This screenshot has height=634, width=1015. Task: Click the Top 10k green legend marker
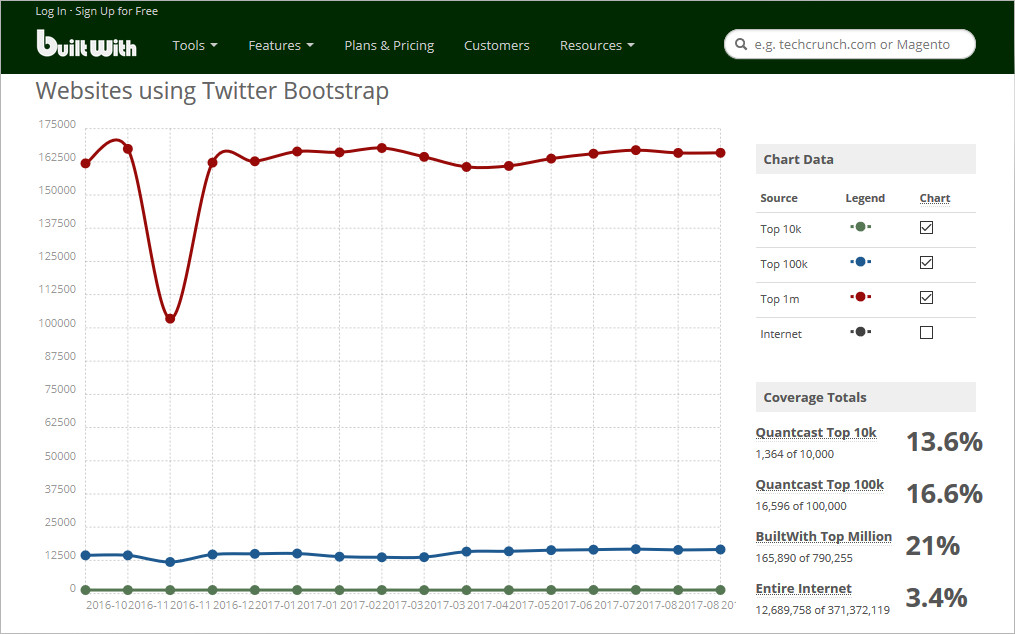(860, 227)
